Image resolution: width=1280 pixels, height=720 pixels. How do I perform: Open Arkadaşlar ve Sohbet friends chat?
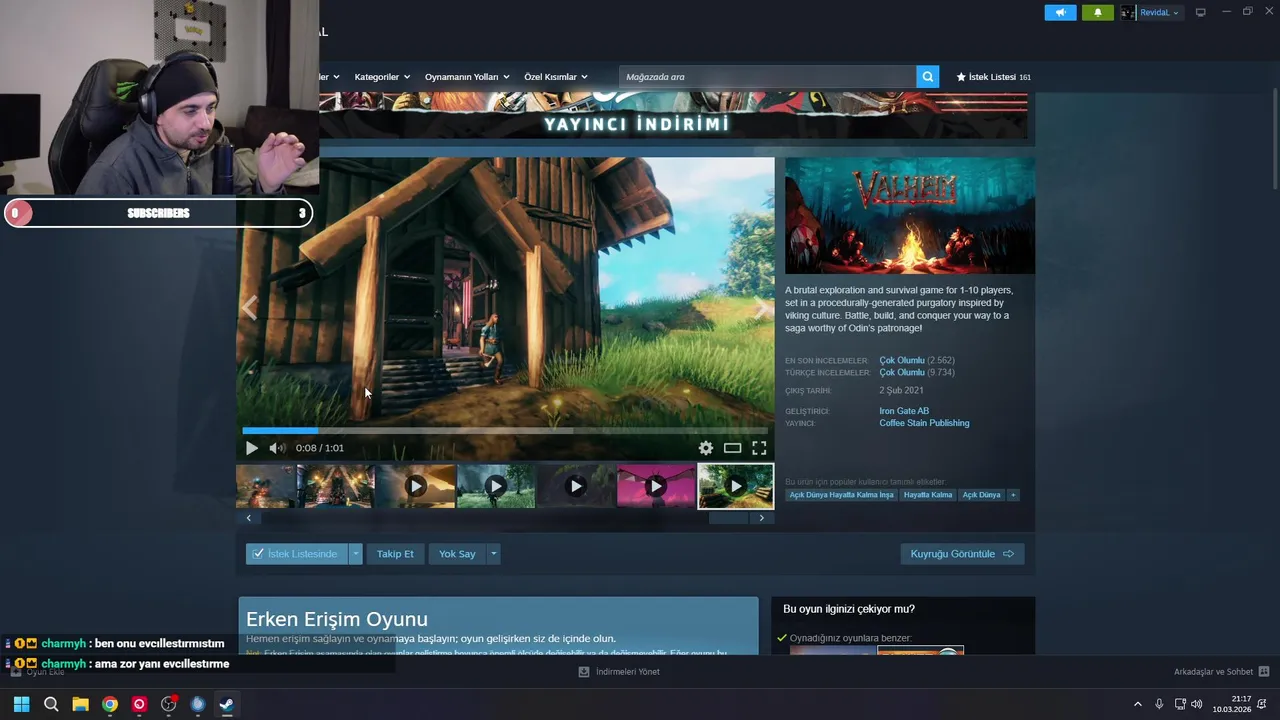(1221, 672)
